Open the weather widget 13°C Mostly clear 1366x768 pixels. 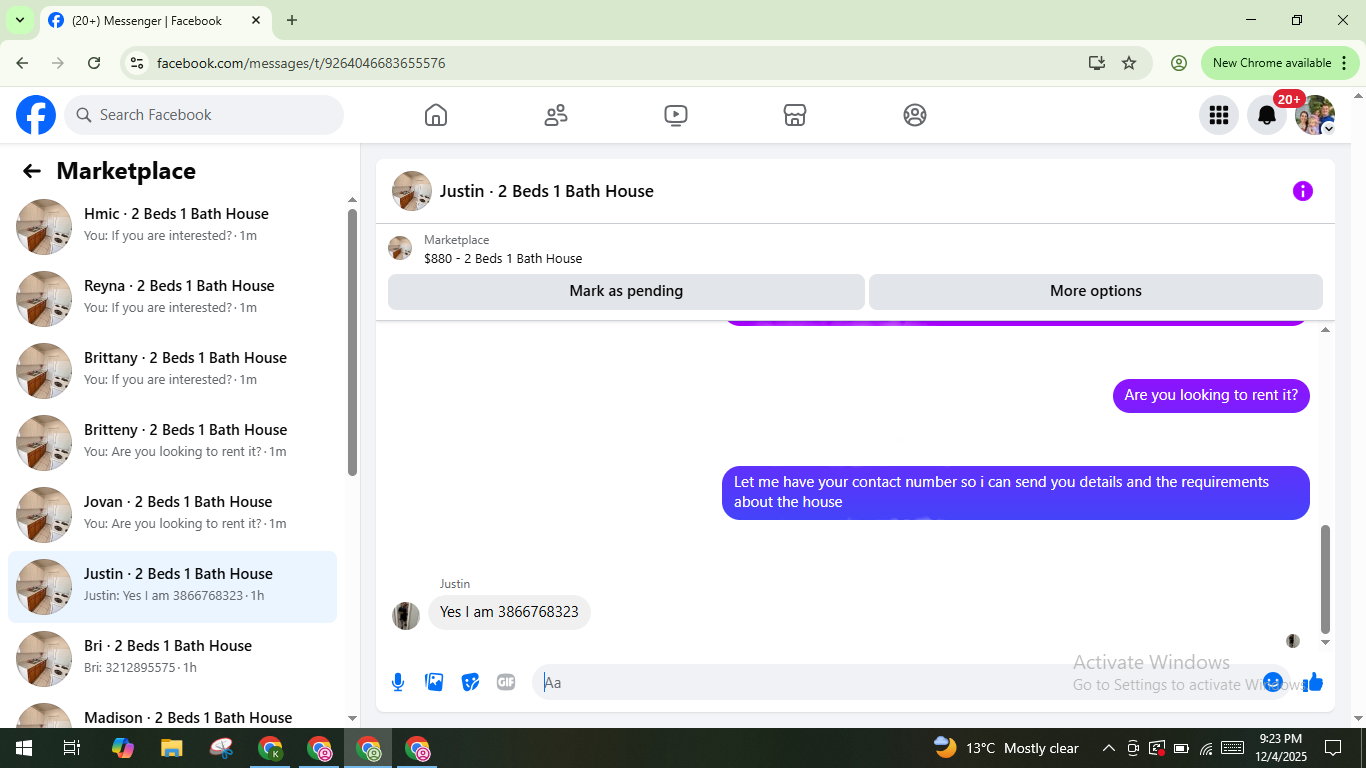click(1006, 748)
